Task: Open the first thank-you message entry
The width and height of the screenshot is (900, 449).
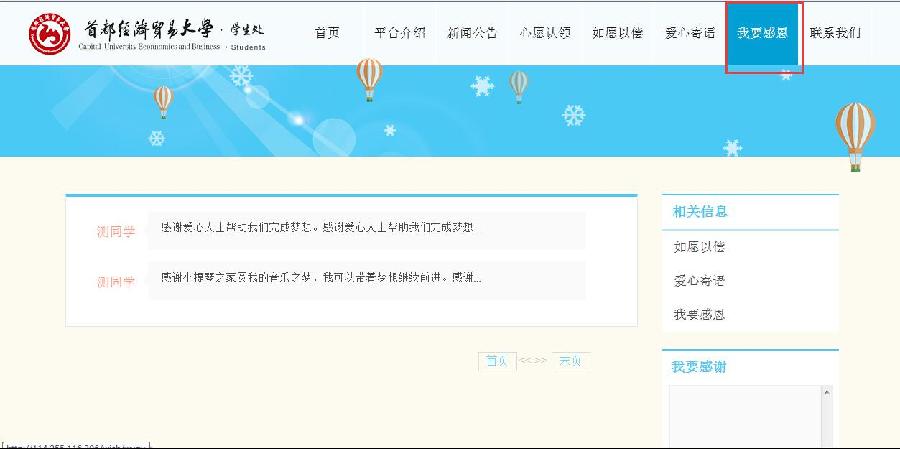Action: coord(367,230)
